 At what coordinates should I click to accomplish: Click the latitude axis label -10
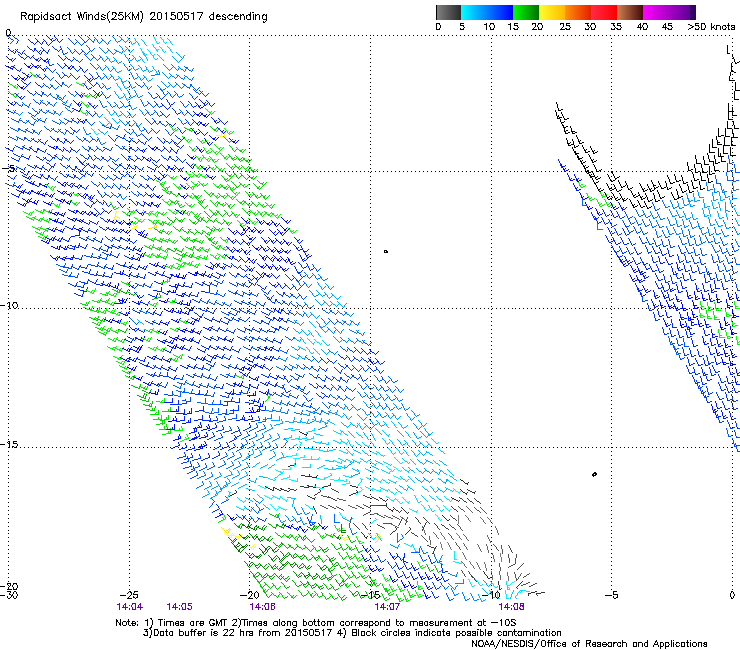click(9, 305)
